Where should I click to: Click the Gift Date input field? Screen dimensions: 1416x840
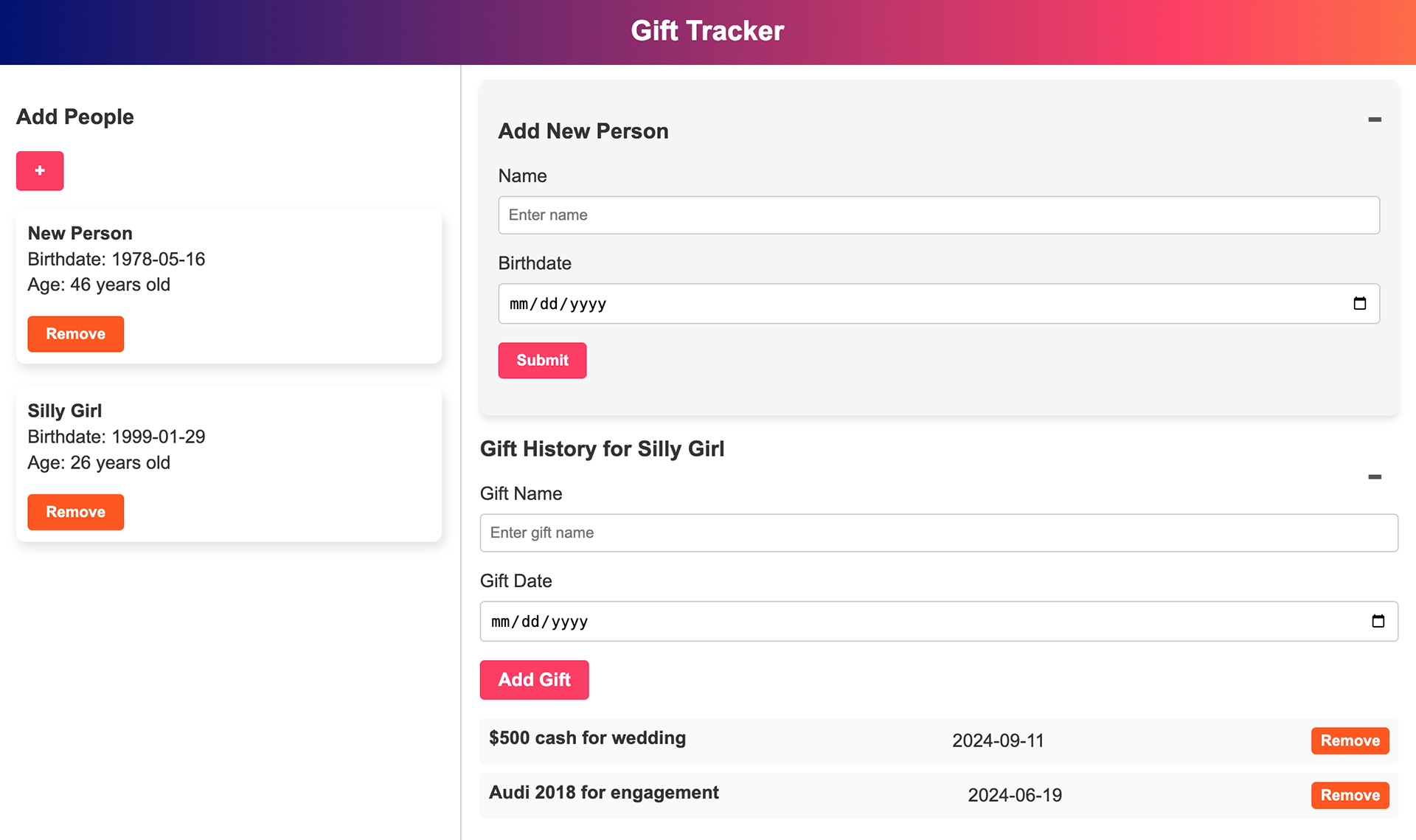click(x=885, y=622)
